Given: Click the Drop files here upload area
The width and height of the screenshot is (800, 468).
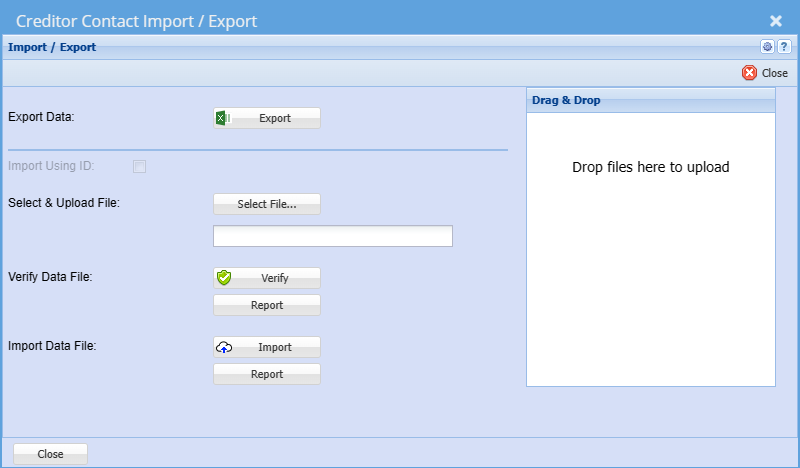Looking at the screenshot, I should coord(651,250).
